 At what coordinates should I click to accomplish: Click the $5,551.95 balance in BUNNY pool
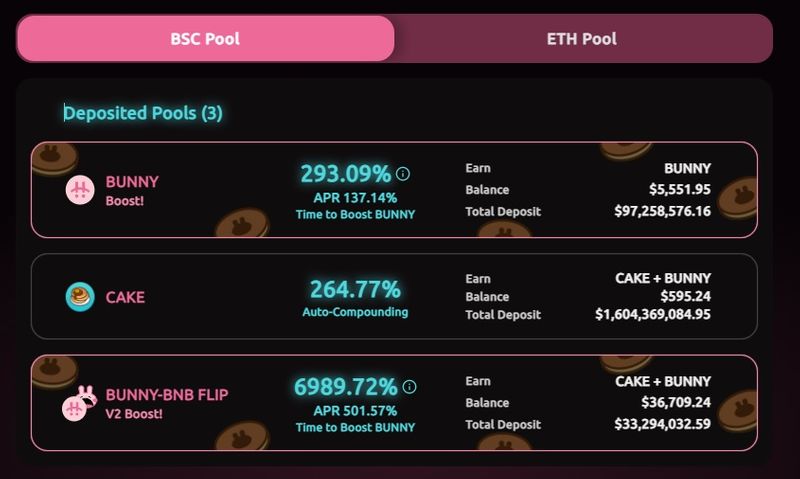[x=679, y=190]
